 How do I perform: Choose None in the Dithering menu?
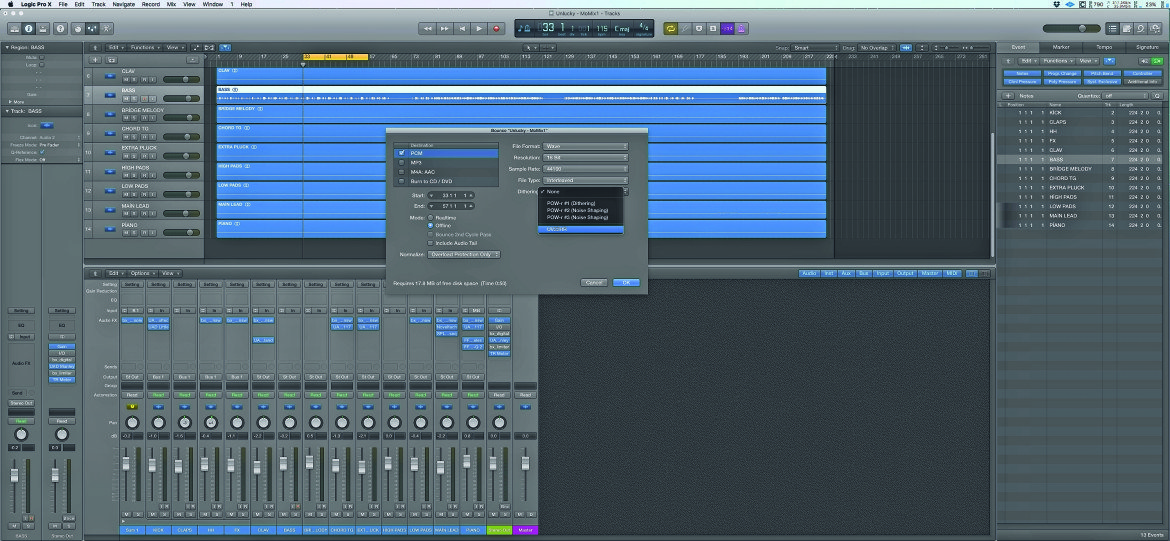click(x=581, y=192)
